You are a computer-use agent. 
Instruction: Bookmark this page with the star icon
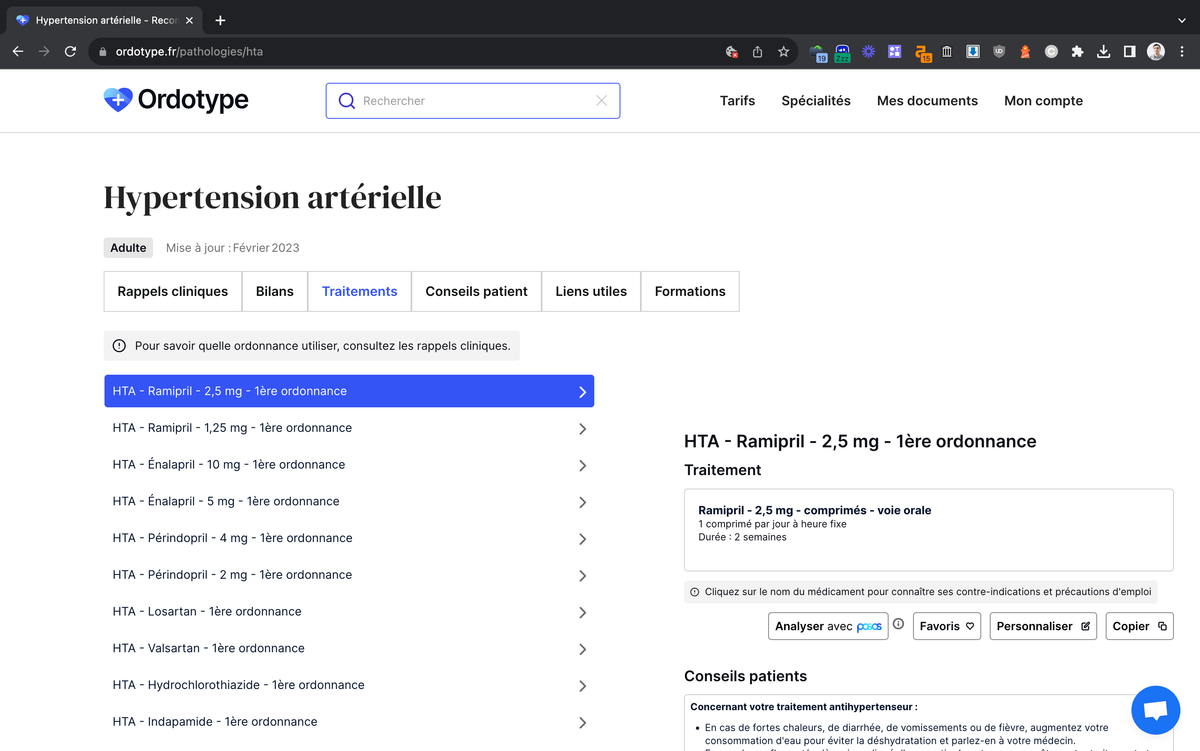(x=784, y=51)
